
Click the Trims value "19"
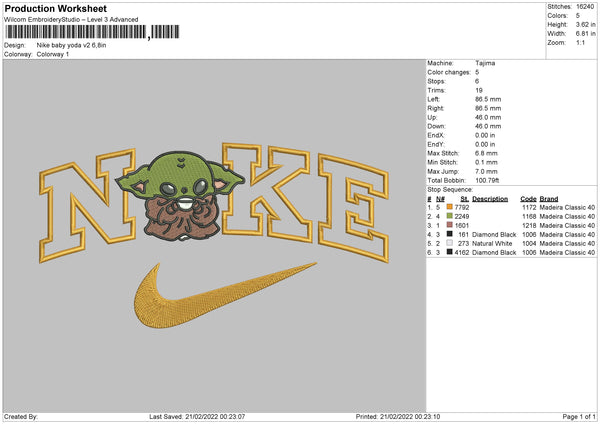[x=479, y=90]
